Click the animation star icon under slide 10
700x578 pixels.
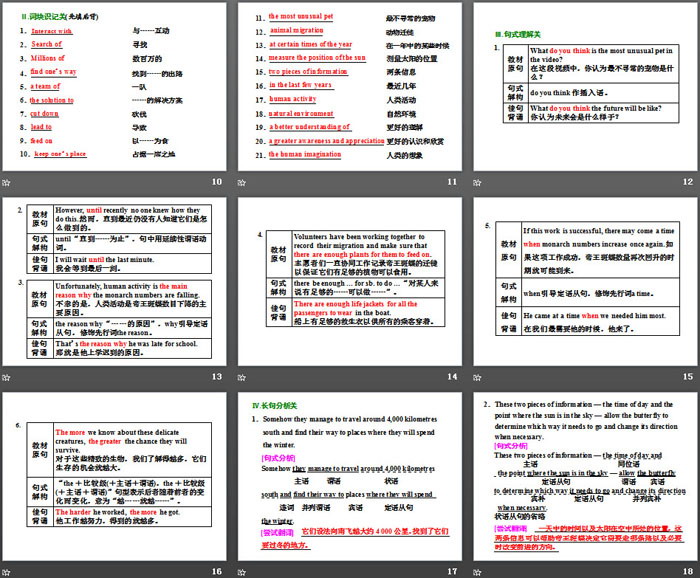tap(8, 182)
